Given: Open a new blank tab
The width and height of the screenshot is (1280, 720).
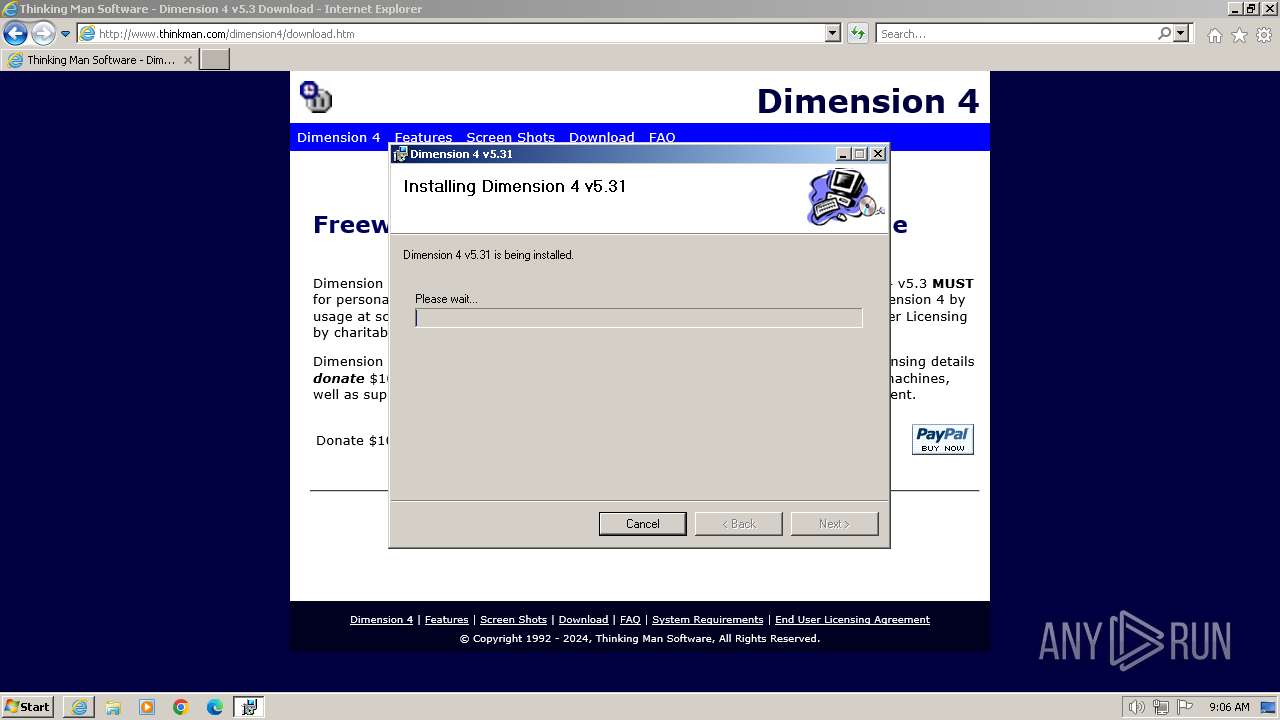Looking at the screenshot, I should 215,60.
